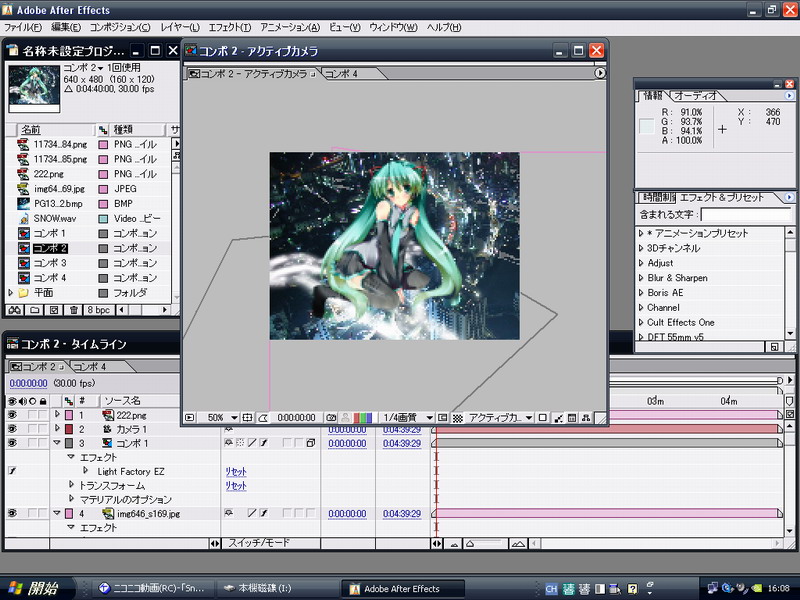Switch to コンポ 4 tab in viewer

pos(341,74)
